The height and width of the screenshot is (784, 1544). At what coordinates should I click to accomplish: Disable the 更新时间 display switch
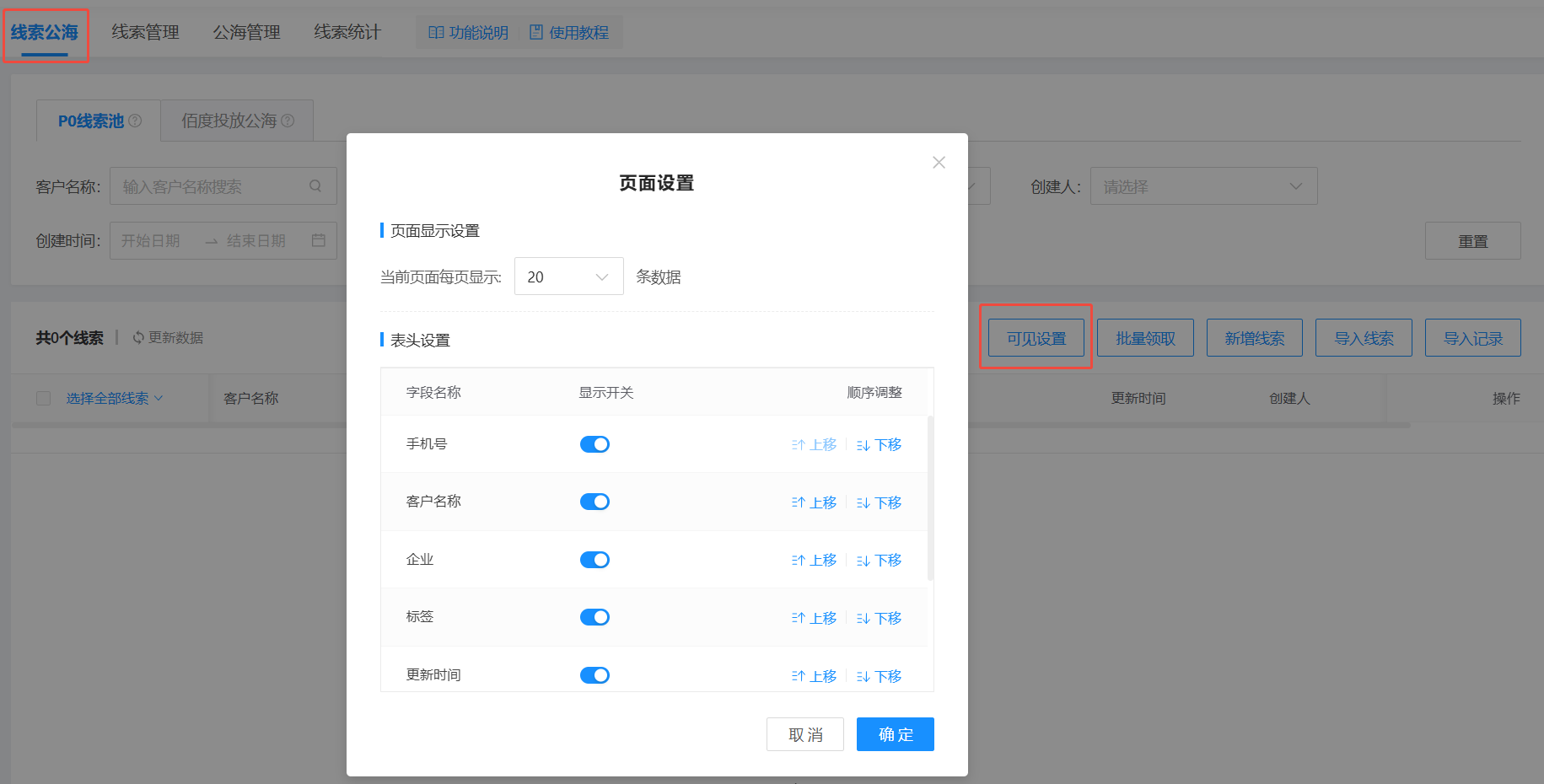coord(594,675)
